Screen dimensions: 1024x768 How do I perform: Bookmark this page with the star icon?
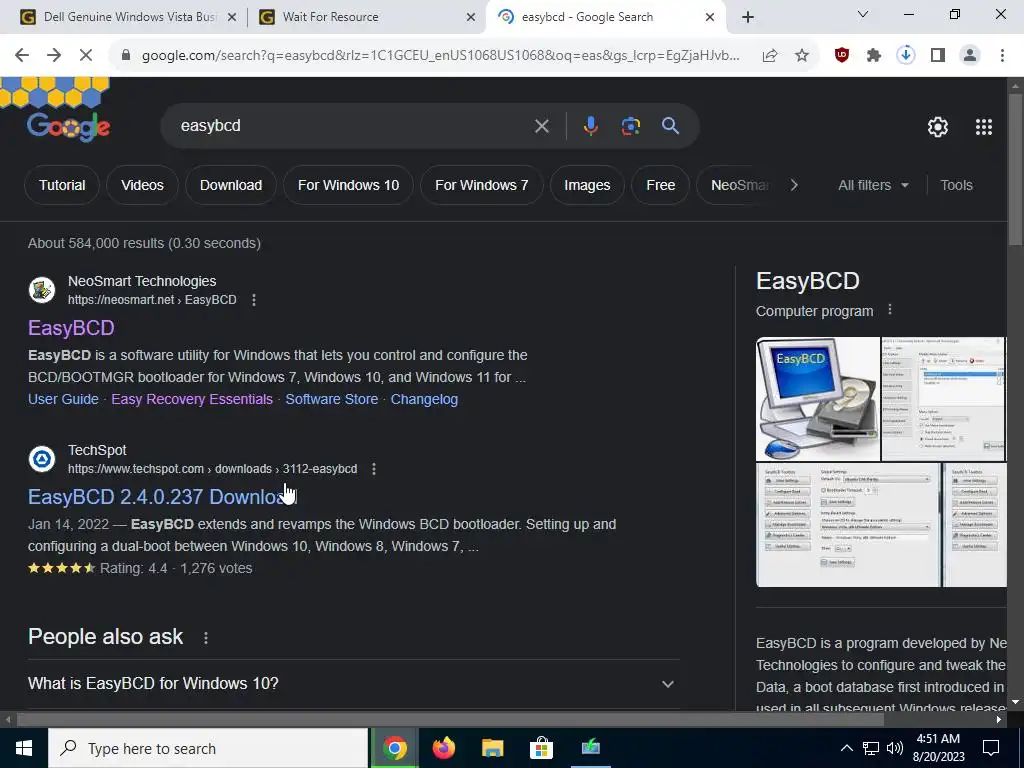pos(802,56)
